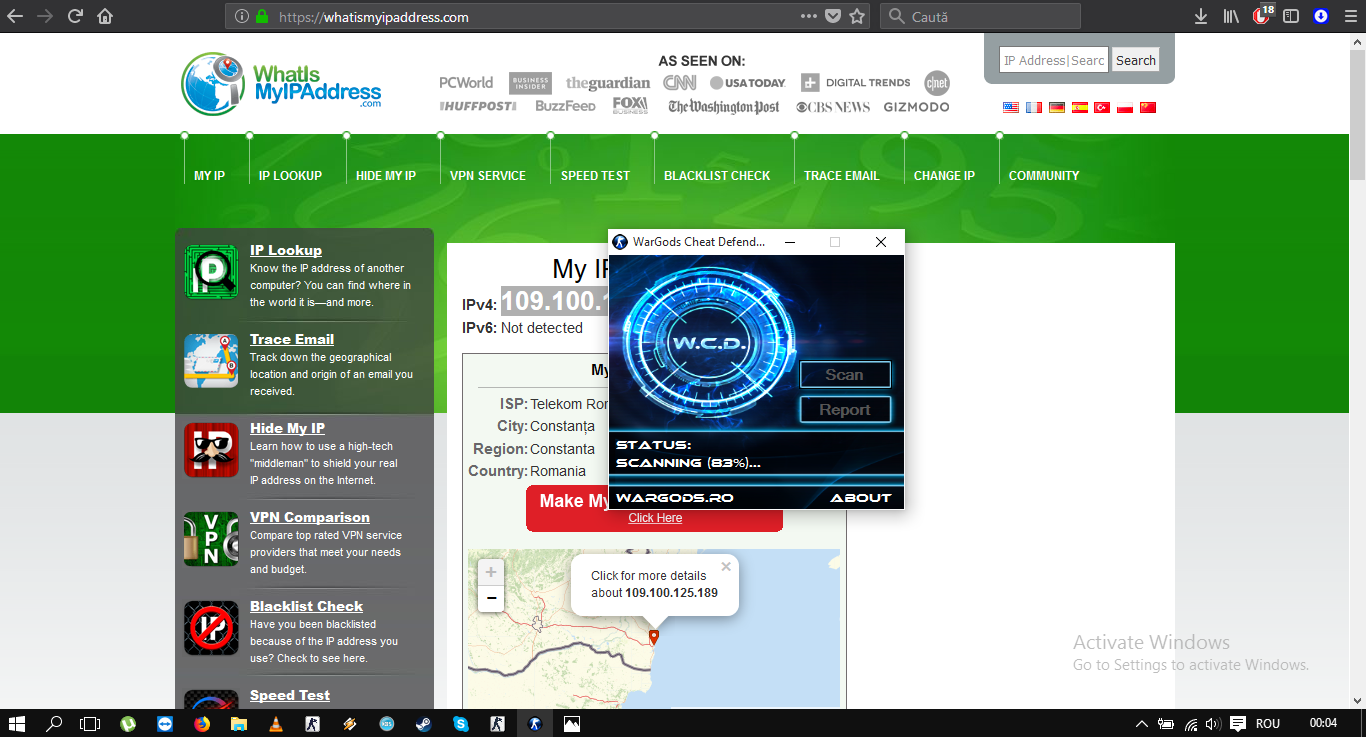Open ABOUT in the WarGods window
The image size is (1366, 737).
point(860,497)
